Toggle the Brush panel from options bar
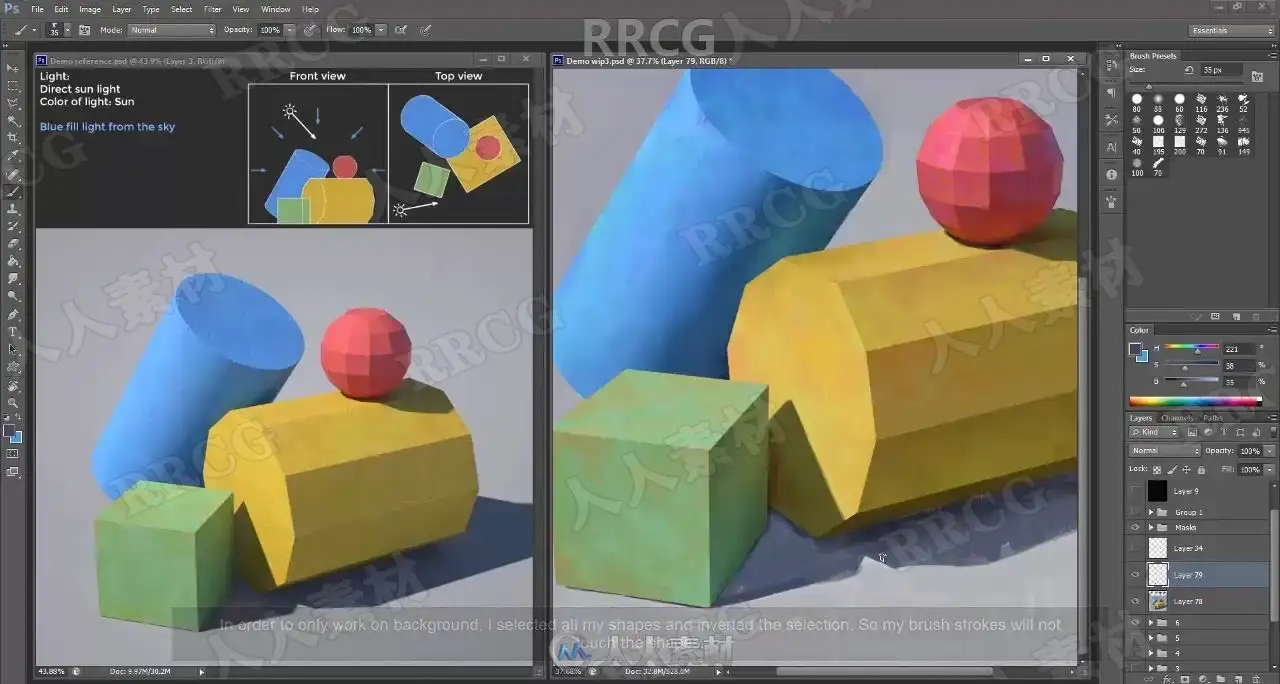 [x=84, y=30]
